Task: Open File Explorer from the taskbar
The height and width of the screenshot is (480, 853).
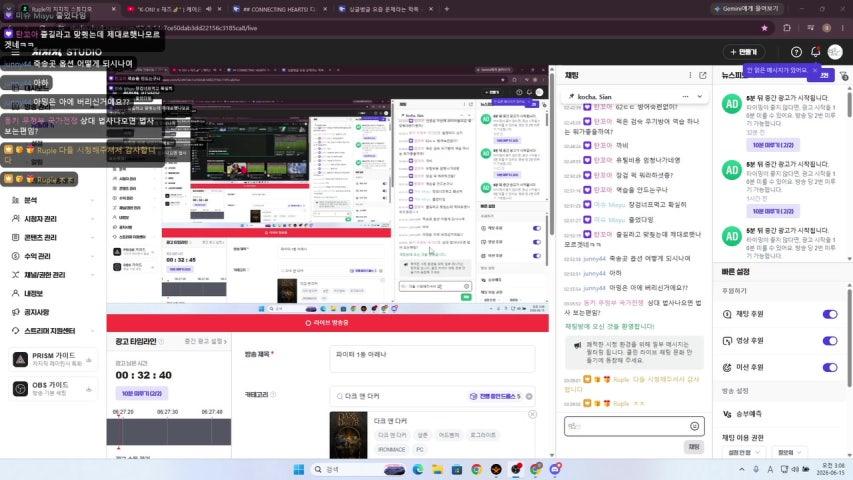Action: click(437, 469)
